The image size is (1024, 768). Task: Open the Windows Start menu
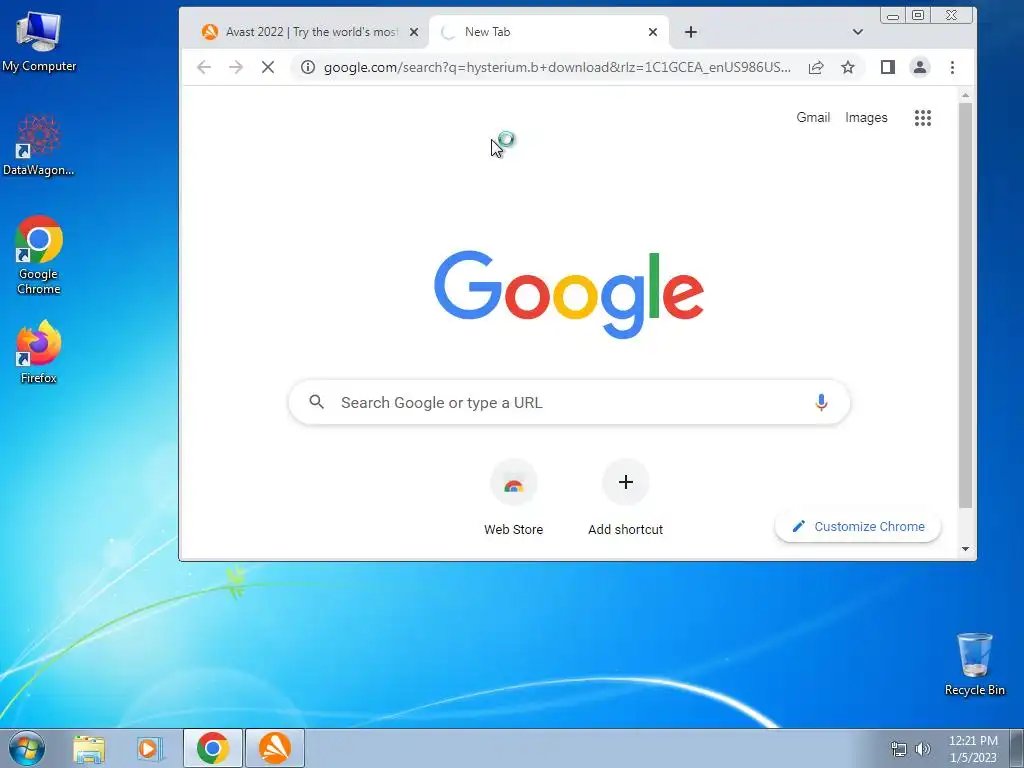pyautogui.click(x=27, y=748)
